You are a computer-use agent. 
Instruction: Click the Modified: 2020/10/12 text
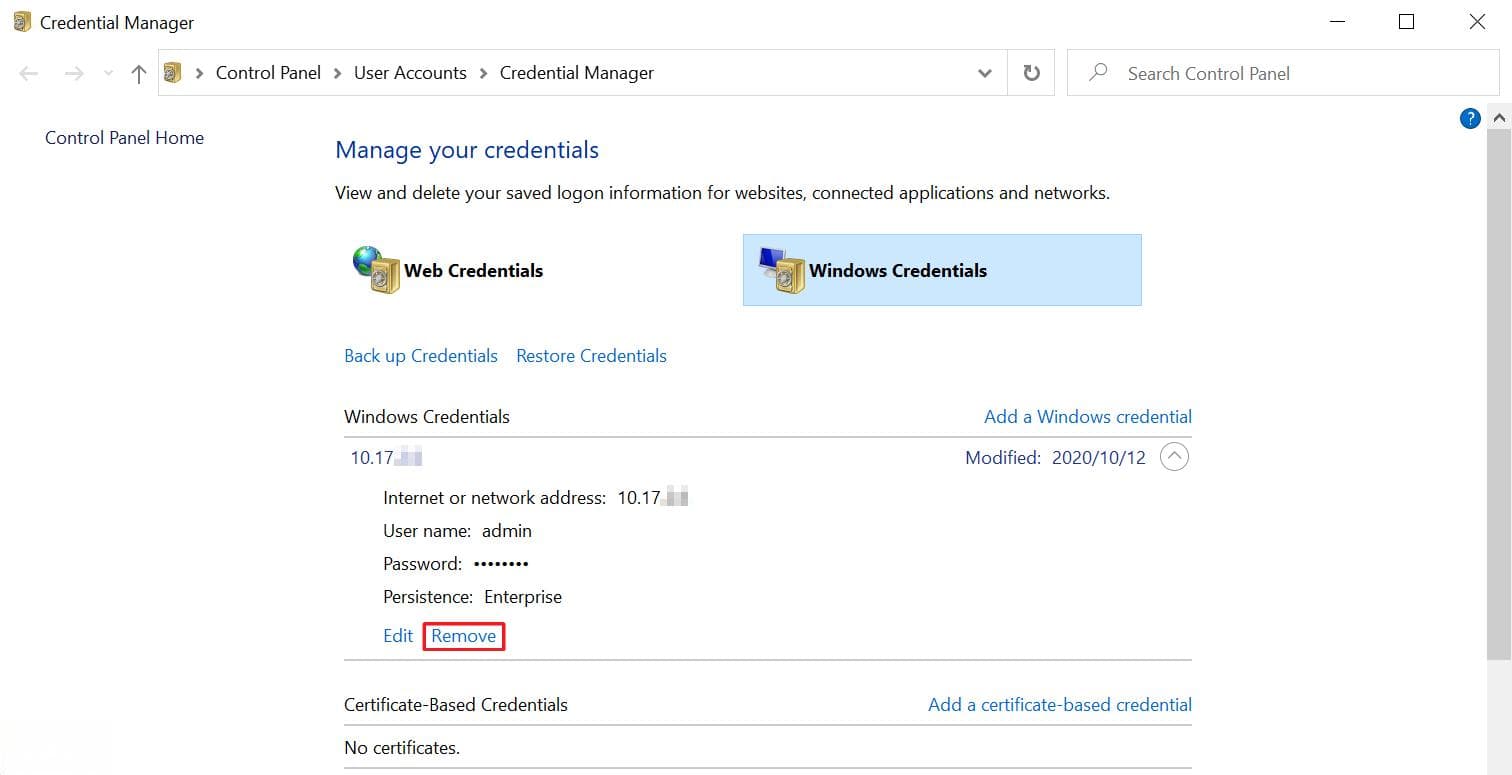(x=1055, y=458)
